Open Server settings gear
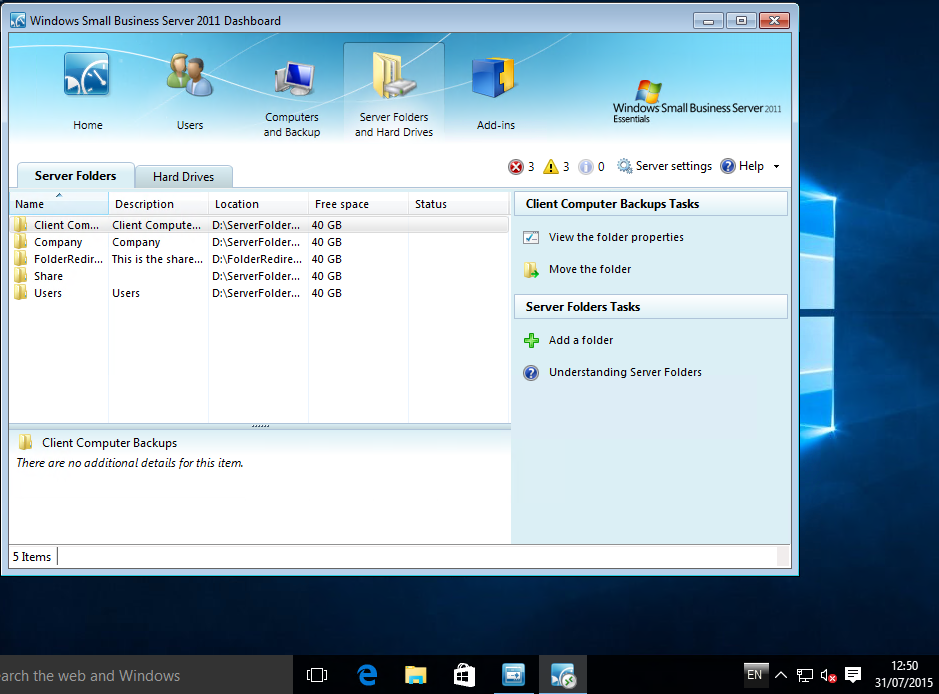This screenshot has height=694, width=939. point(664,167)
